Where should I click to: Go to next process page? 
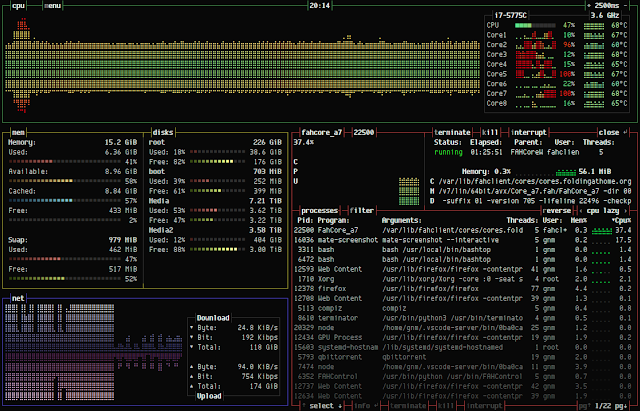[621, 406]
